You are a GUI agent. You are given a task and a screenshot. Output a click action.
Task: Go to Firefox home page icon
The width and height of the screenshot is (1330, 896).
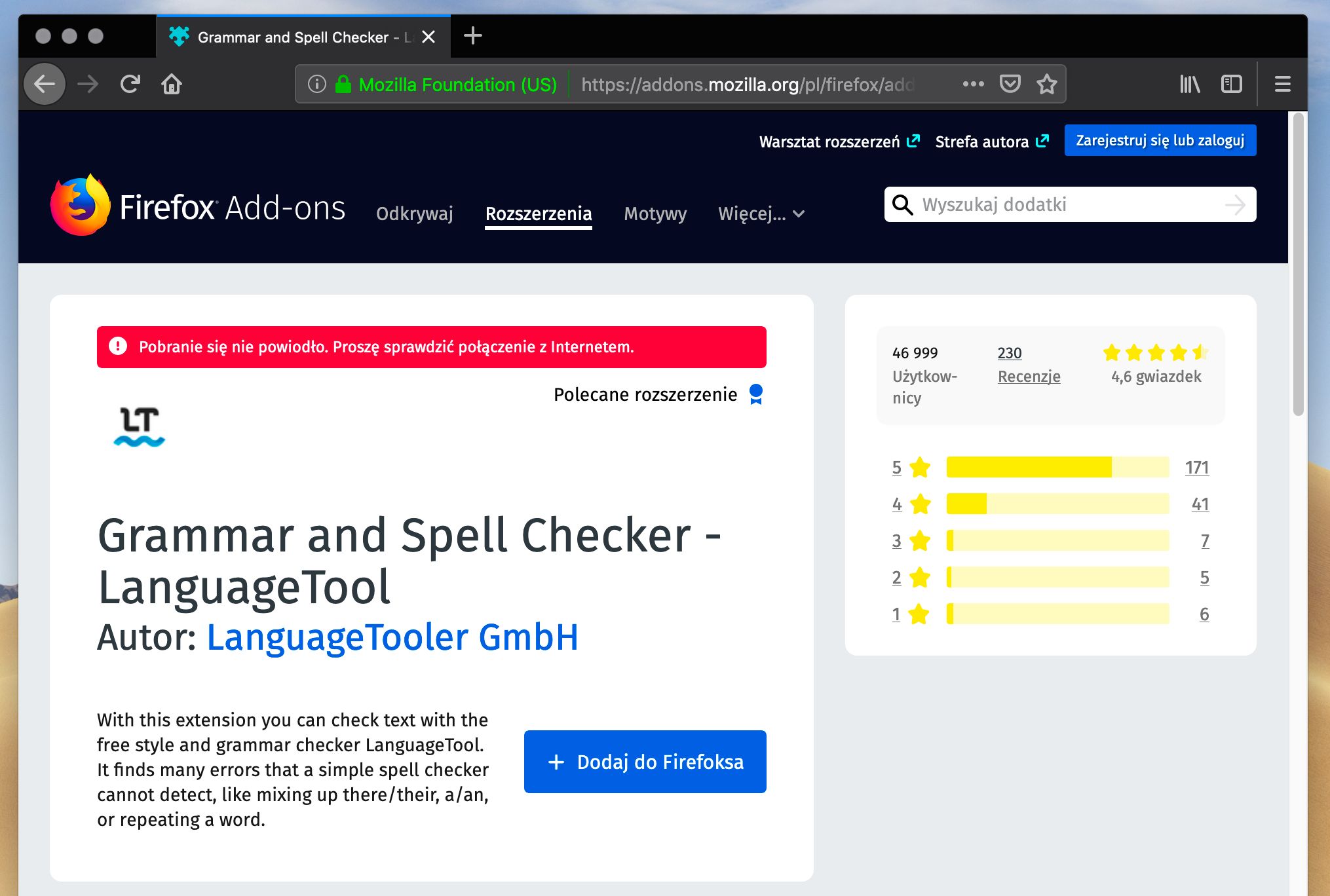point(172,84)
